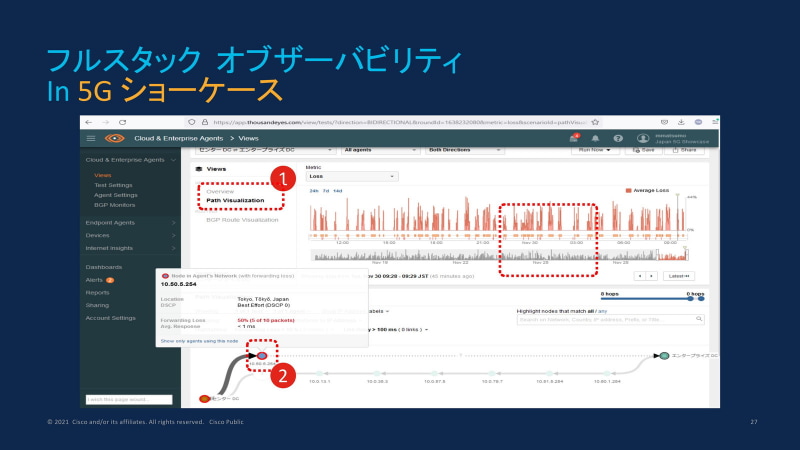Screen dimensions: 800x450
Task: Click the lower timeline overview range selector
Action: [673, 255]
